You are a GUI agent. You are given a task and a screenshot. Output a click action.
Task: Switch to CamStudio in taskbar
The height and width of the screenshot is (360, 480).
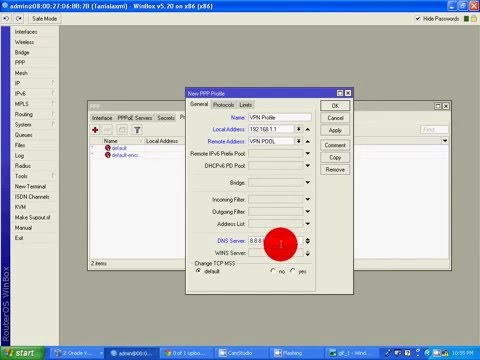242,353
